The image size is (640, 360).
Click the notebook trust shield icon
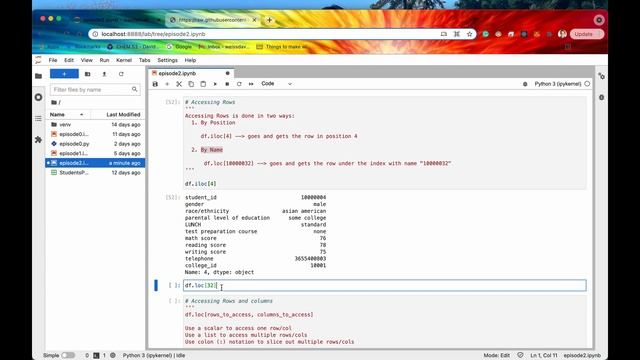point(520,355)
